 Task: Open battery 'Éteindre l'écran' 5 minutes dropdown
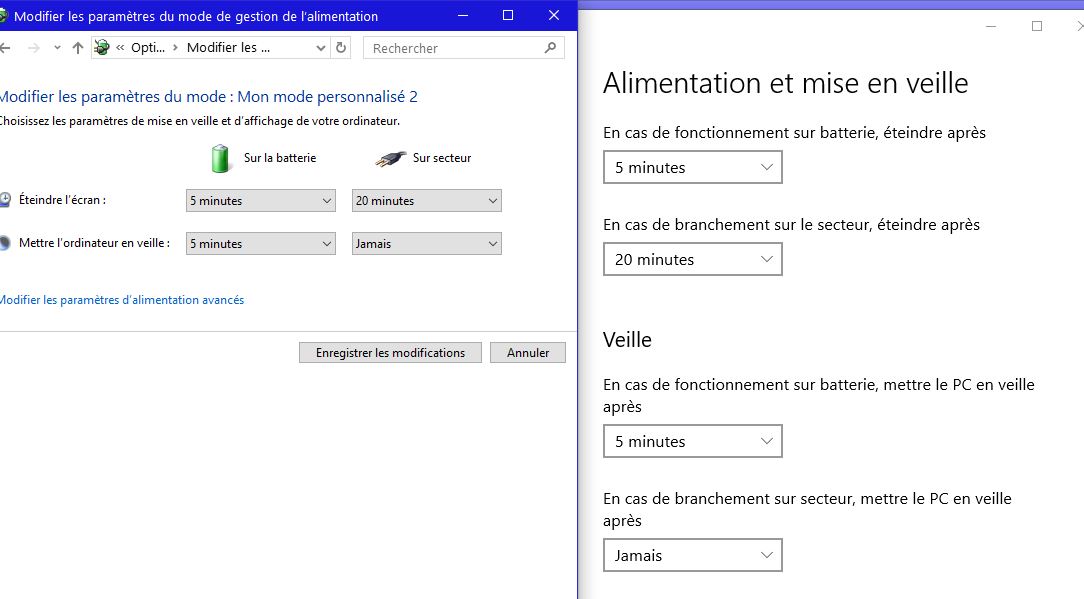click(x=261, y=201)
